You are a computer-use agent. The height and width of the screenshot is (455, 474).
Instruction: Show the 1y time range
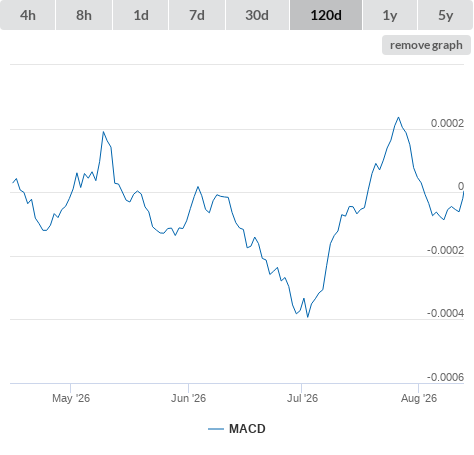click(390, 15)
